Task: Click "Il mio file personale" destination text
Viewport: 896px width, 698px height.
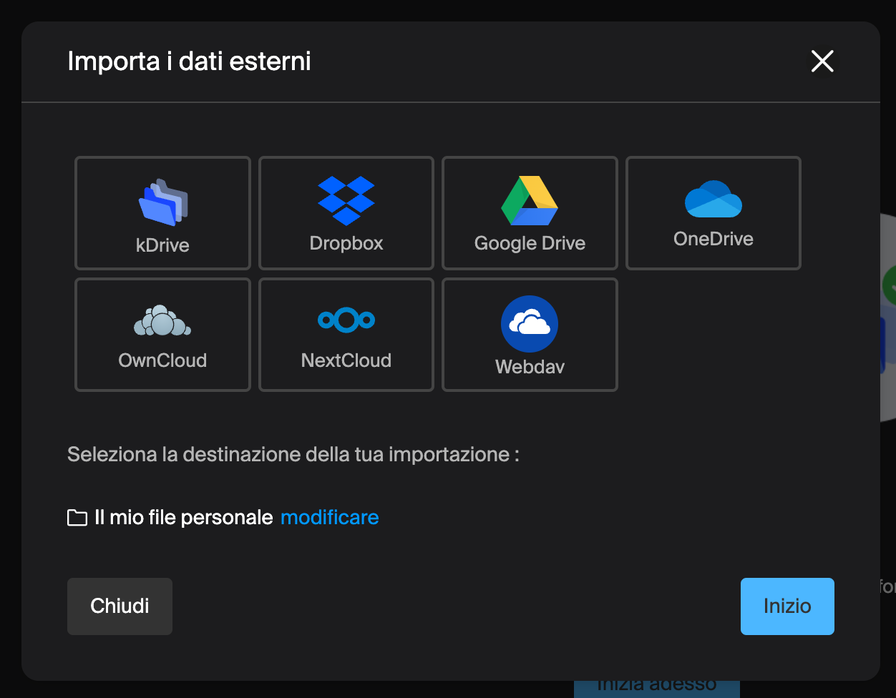Action: tap(183, 517)
